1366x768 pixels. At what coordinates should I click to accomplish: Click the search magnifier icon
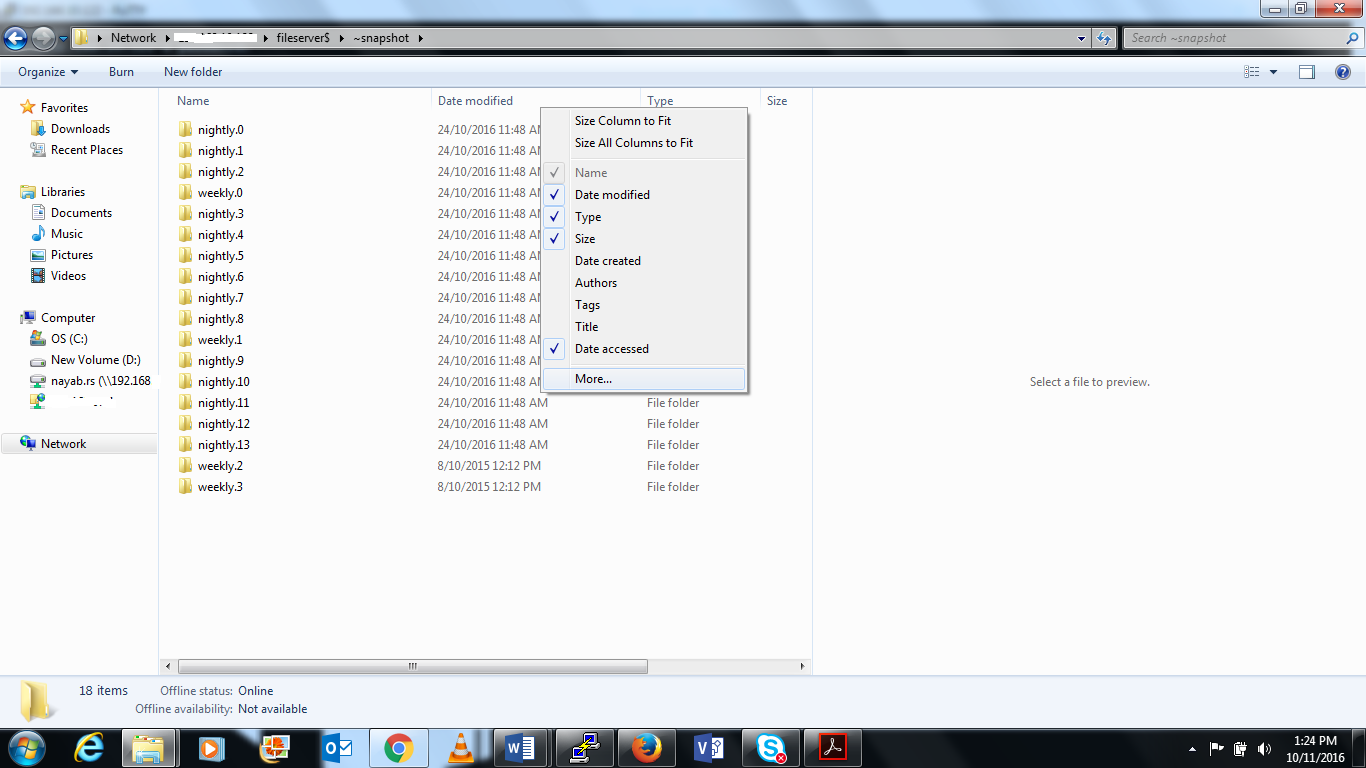[x=1352, y=38]
